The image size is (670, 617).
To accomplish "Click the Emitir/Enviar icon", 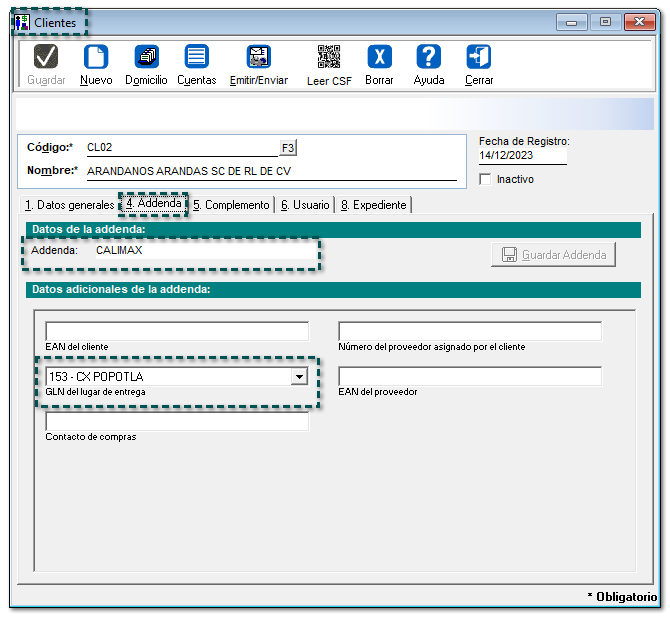I will pos(258,59).
